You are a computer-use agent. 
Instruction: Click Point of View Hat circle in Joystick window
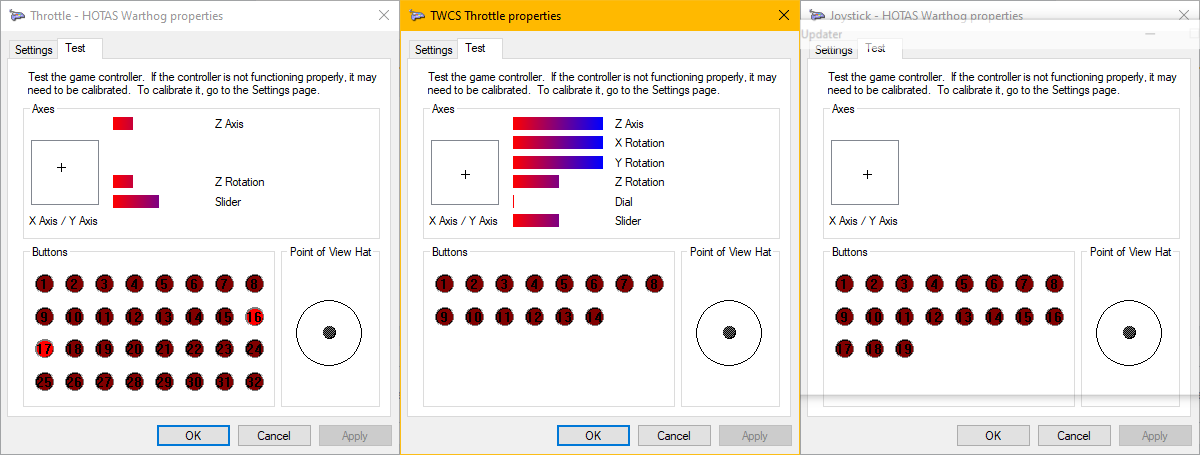click(x=1129, y=332)
